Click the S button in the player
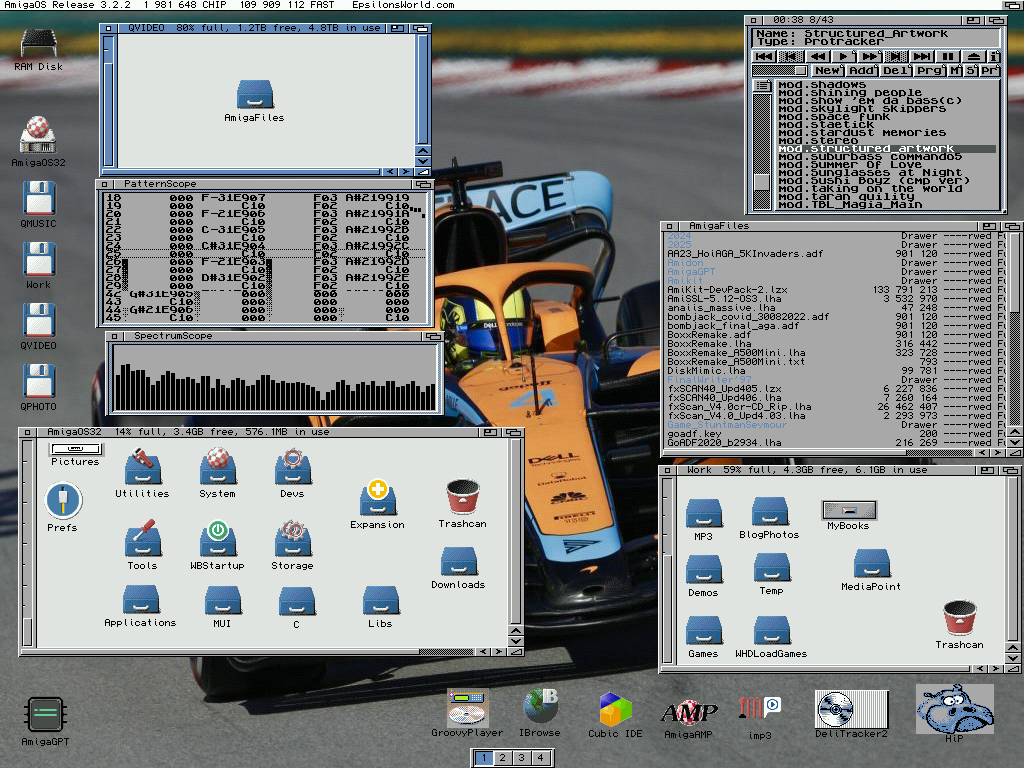Viewport: 1024px width, 768px height. tap(971, 71)
